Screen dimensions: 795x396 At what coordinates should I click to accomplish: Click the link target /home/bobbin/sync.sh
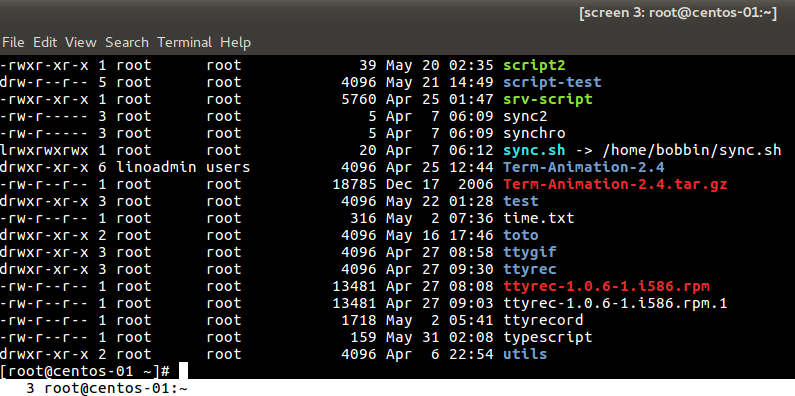pos(692,150)
